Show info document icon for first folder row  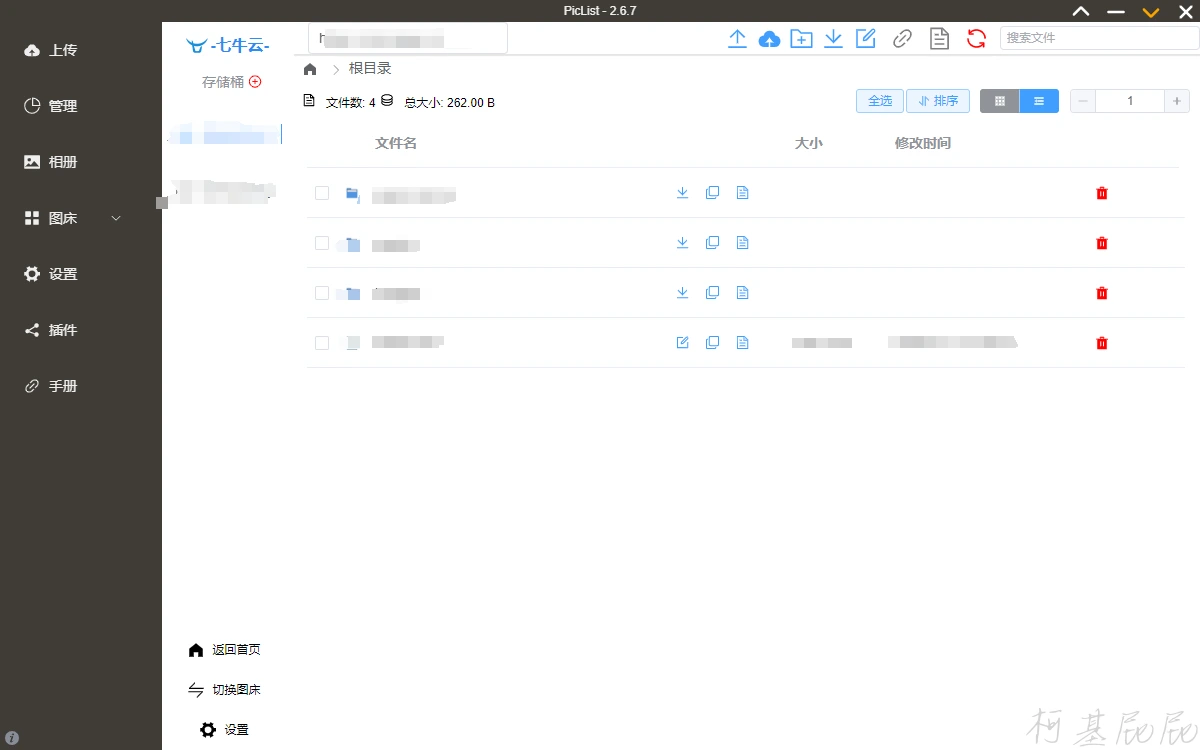pyautogui.click(x=742, y=193)
